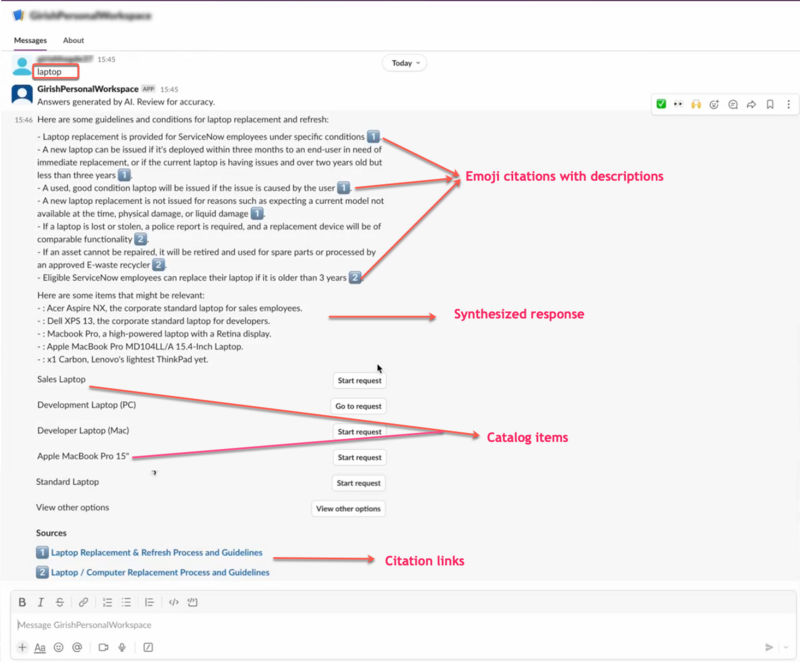Image resolution: width=800 pixels, height=662 pixels.
Task: Start request for Sales Laptop
Action: (359, 380)
